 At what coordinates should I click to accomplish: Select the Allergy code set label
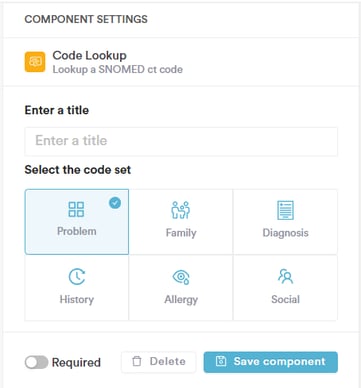click(181, 299)
